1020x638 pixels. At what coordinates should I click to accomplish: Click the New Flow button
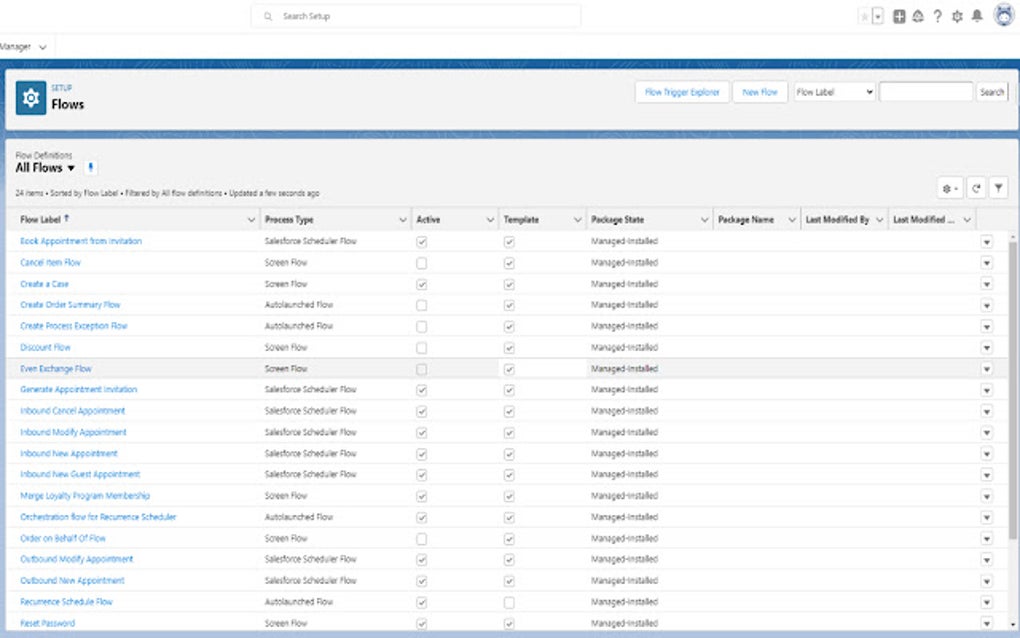tap(760, 91)
